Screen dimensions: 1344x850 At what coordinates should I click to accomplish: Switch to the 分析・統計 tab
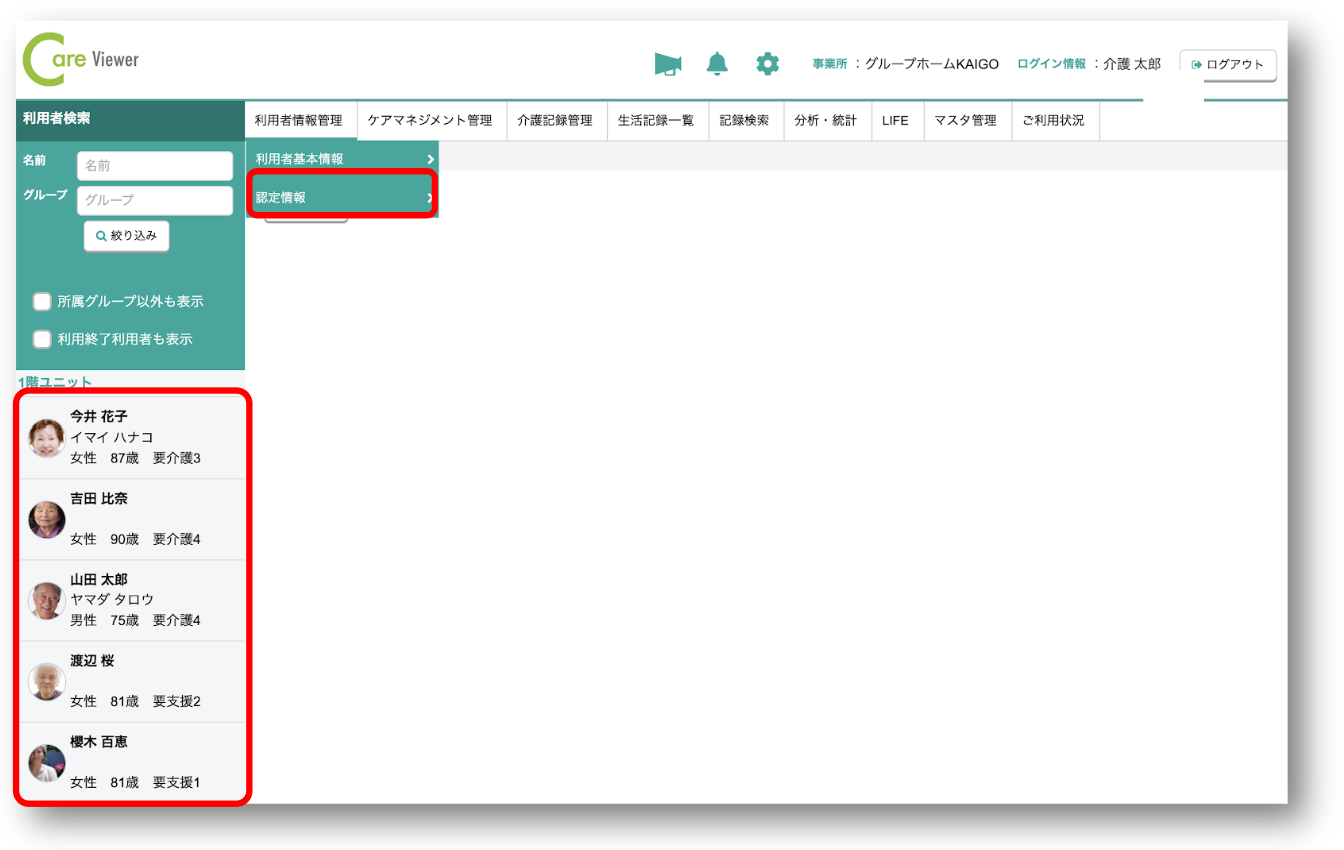[x=825, y=120]
